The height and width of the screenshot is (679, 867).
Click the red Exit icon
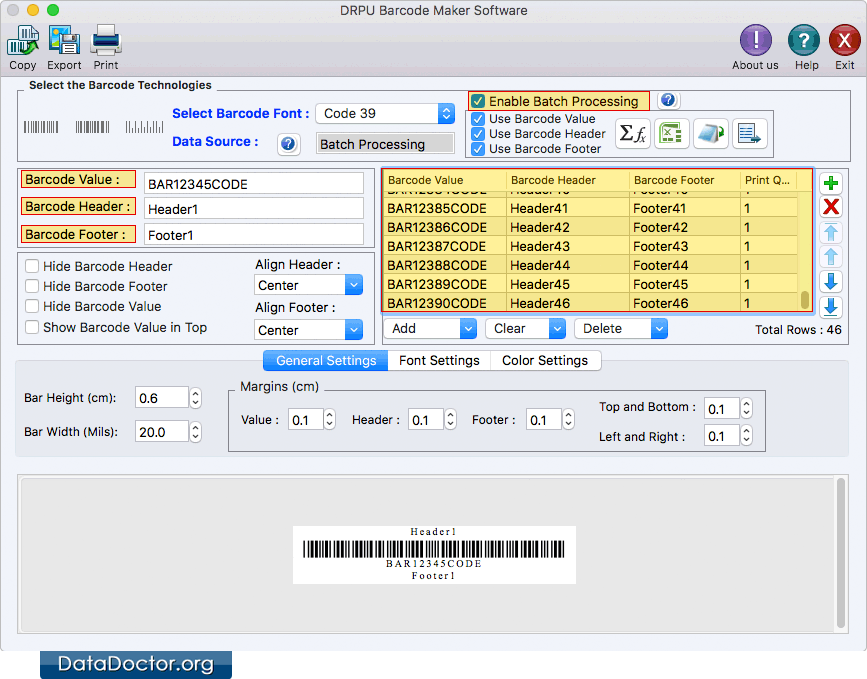pos(844,40)
